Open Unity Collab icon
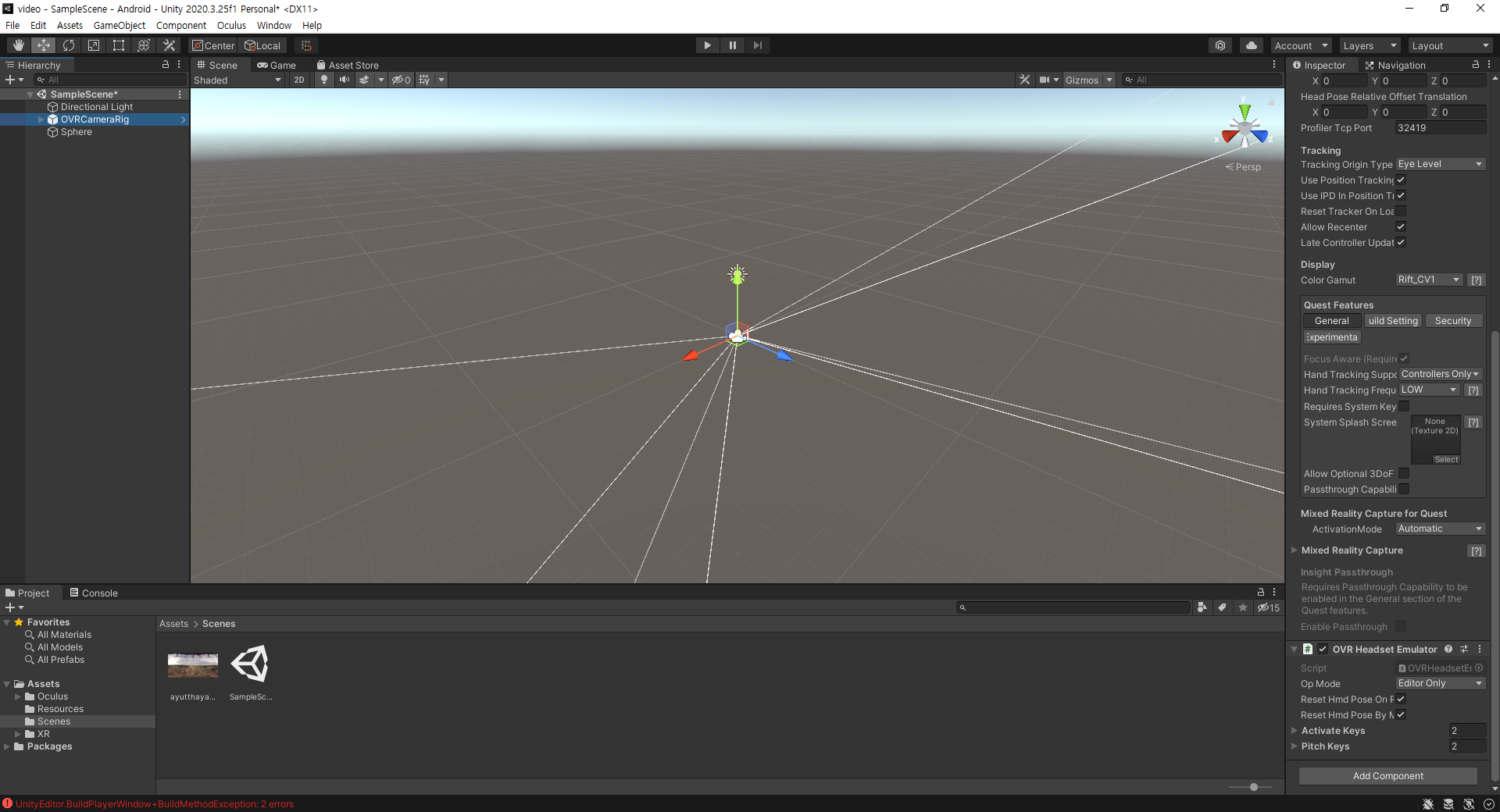Viewport: 1500px width, 812px height. (x=1220, y=45)
